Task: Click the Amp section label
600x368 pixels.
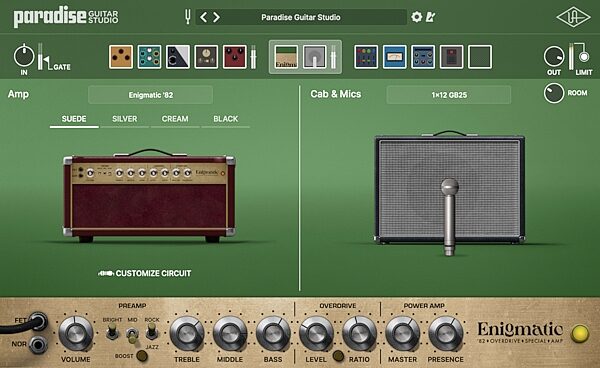Action: click(18, 94)
